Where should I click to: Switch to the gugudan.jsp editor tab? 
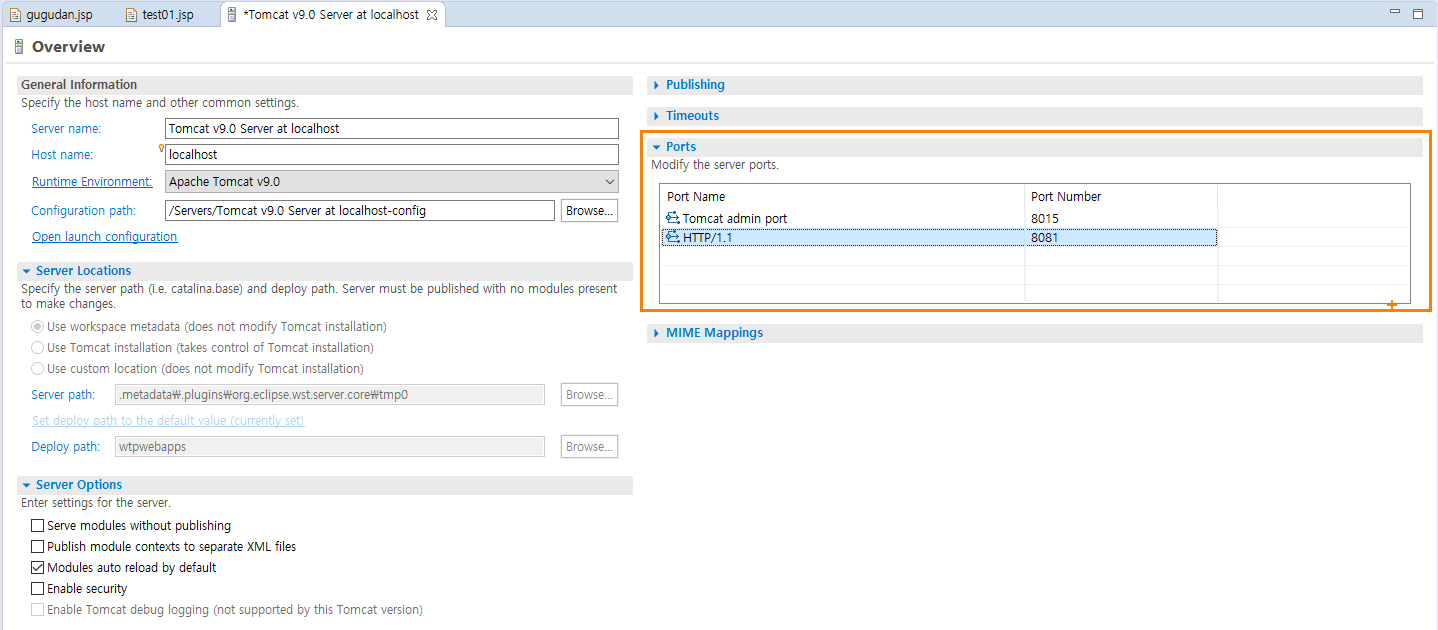pyautogui.click(x=52, y=15)
